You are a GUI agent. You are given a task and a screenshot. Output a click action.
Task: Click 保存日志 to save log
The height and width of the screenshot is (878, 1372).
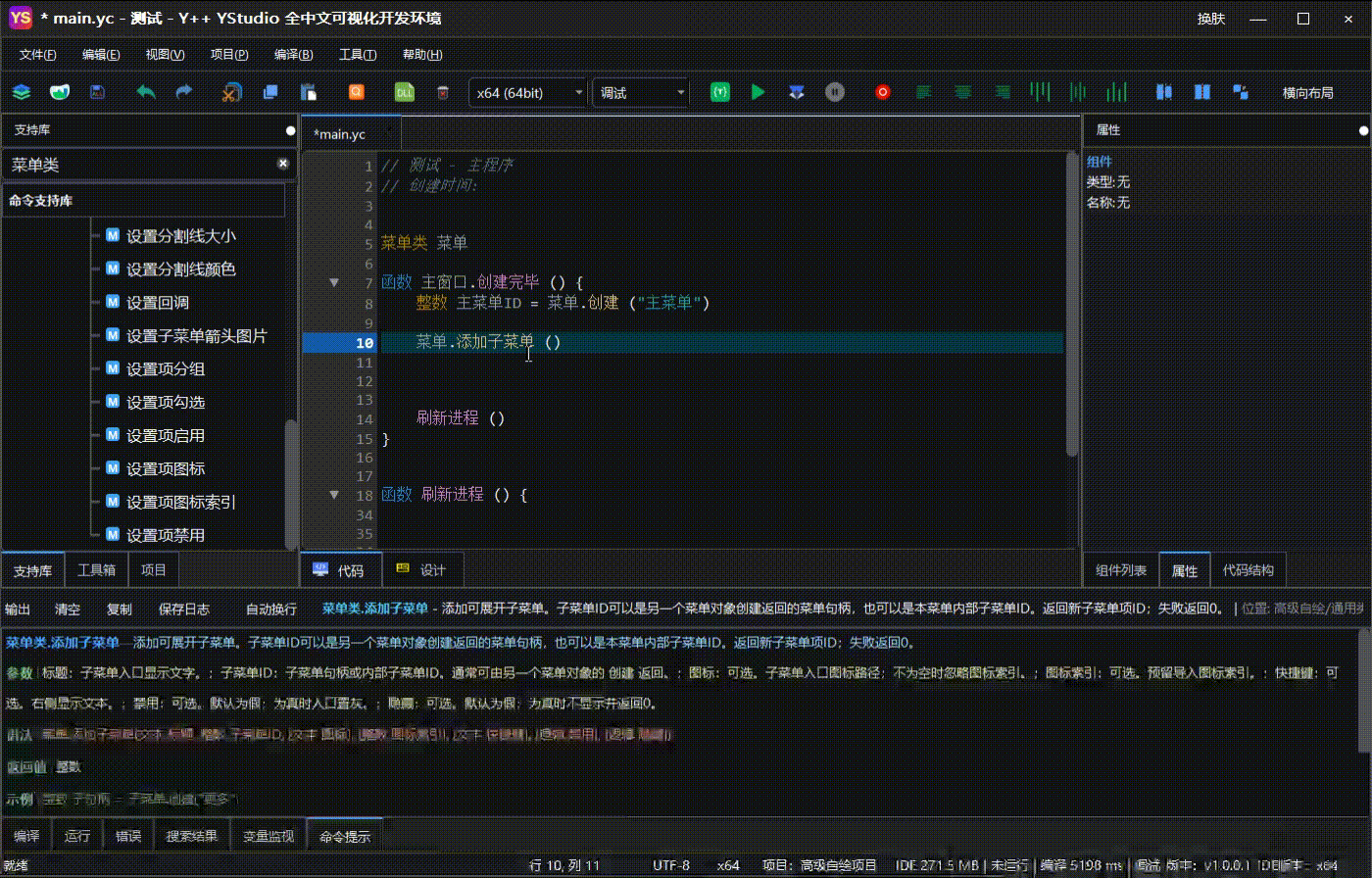tap(184, 610)
